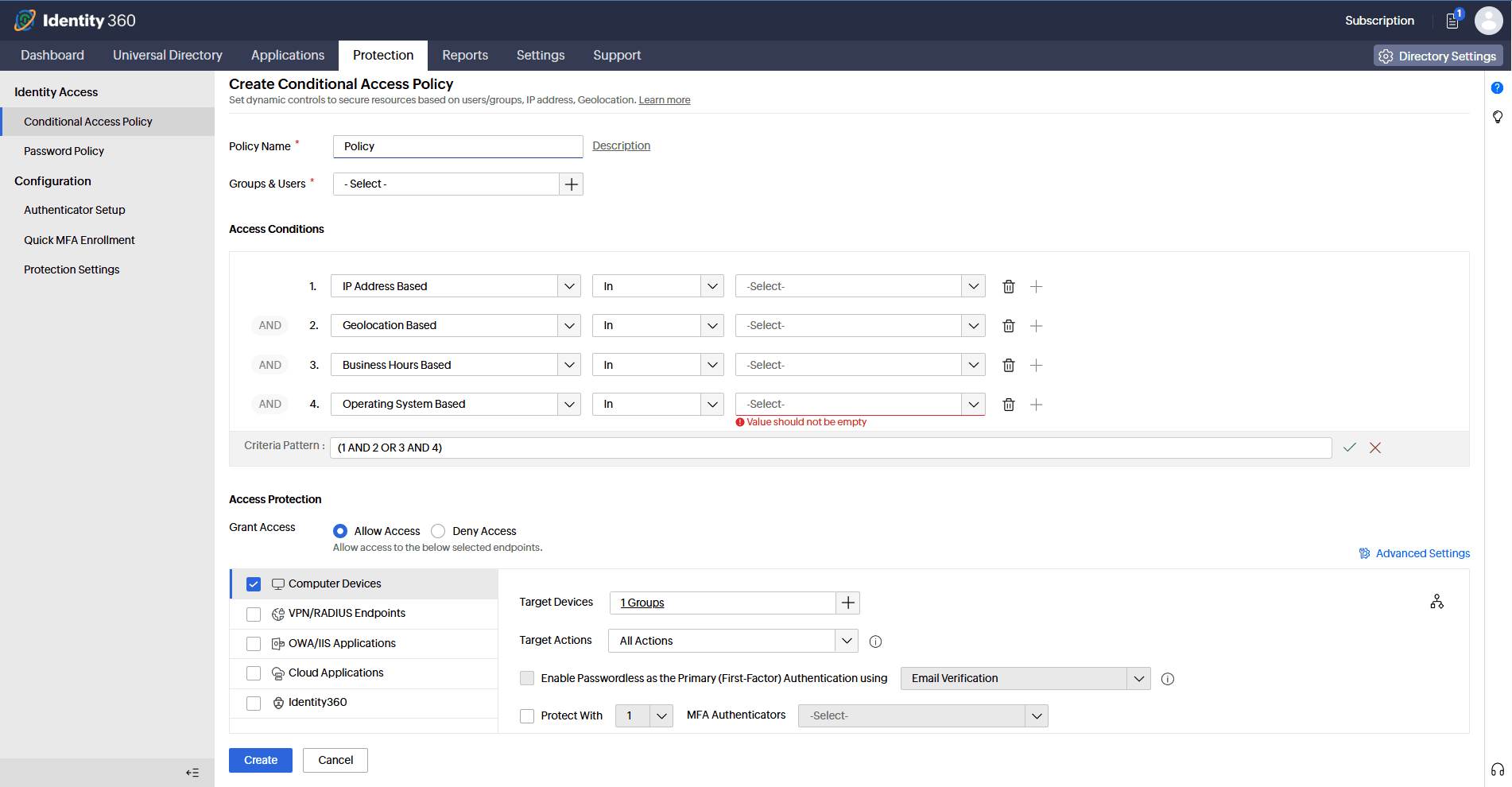Click the hierarchy tree icon in device panel

click(x=1436, y=602)
